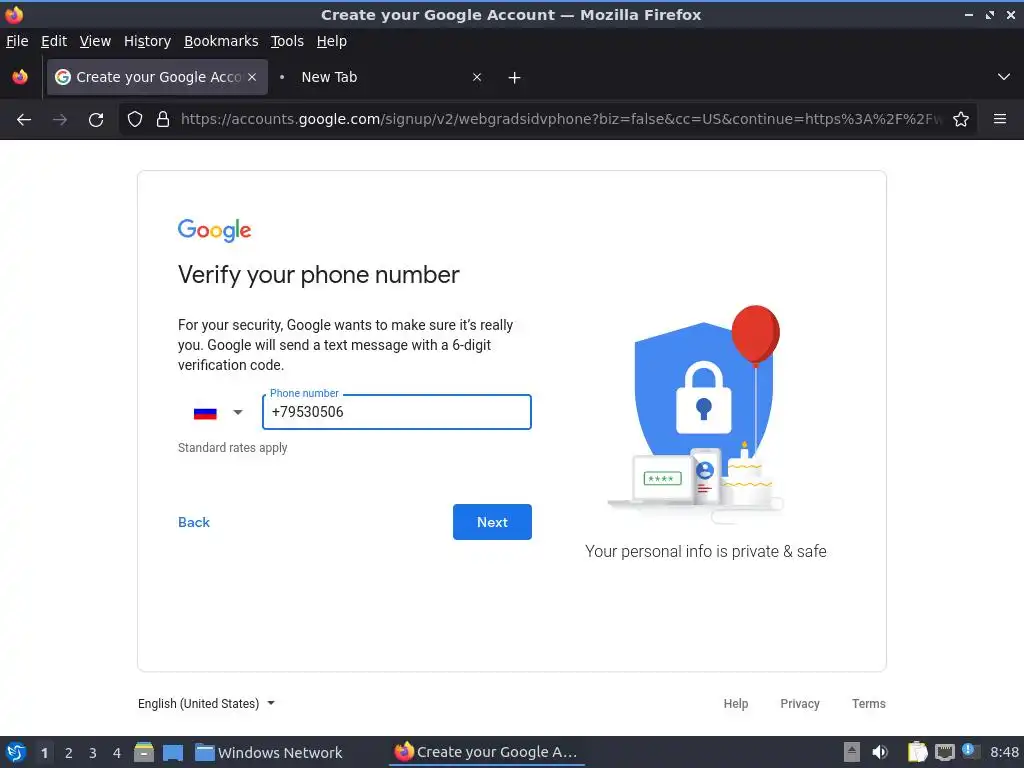Open the tracking protection shield icon
This screenshot has height=768, width=1024.
tap(135, 120)
